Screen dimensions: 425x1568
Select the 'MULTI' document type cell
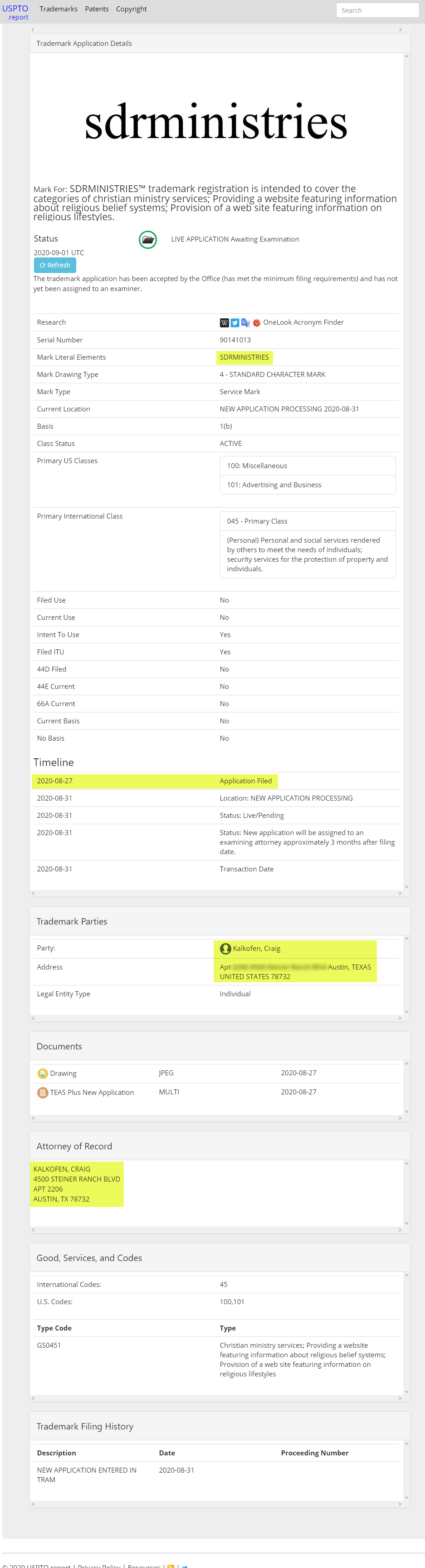coord(169,1092)
